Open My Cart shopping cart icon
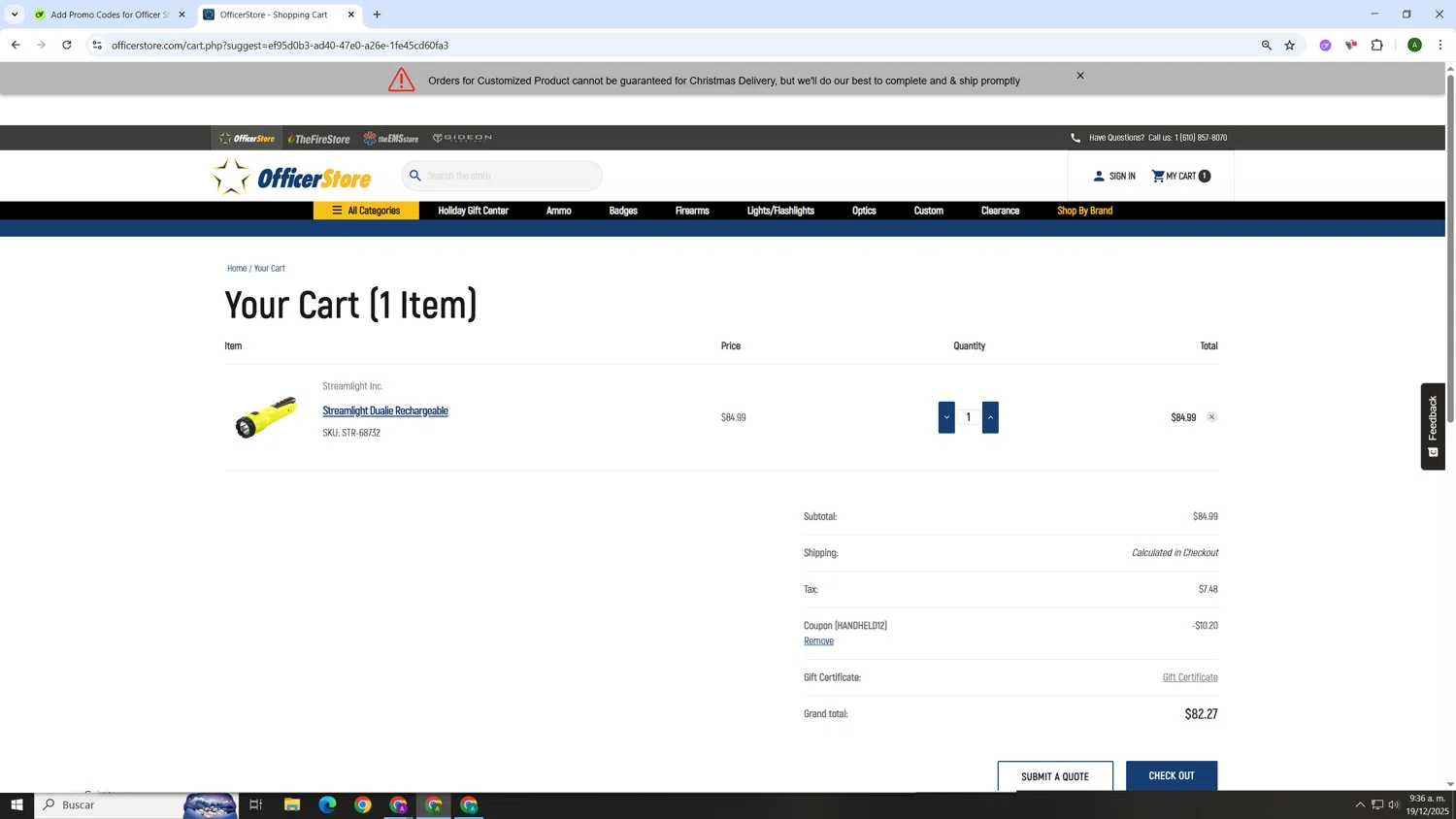Screen dimensions: 1456x819 (1158, 176)
